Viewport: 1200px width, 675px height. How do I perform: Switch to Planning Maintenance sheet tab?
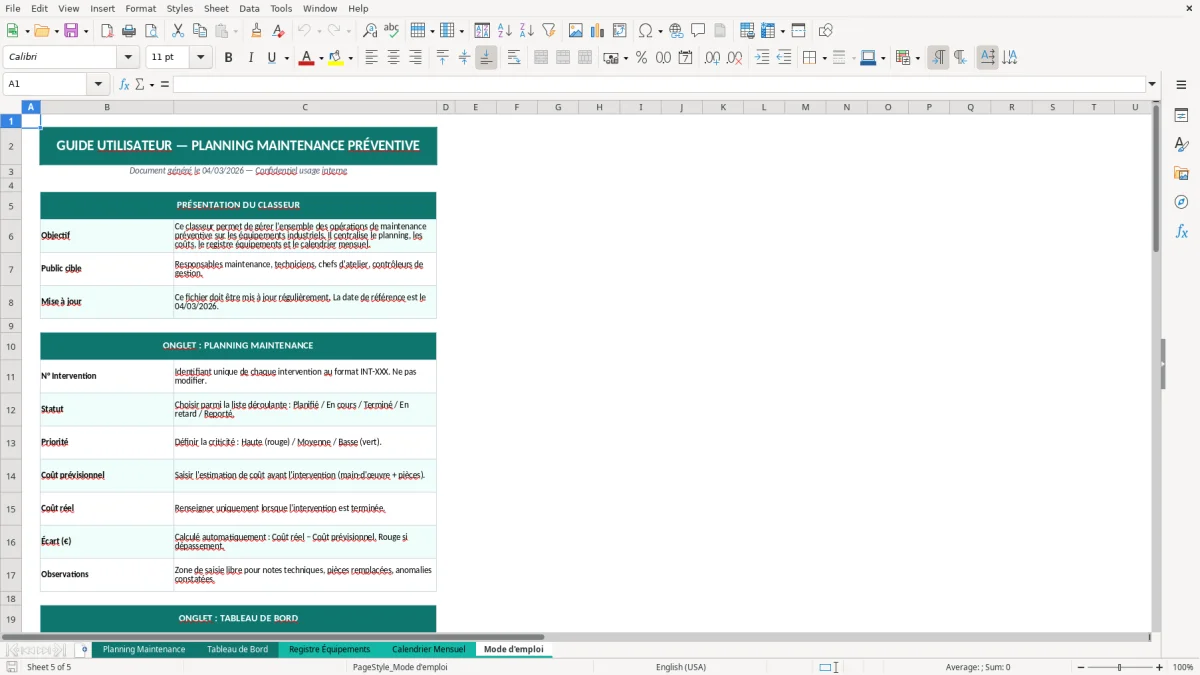[x=144, y=649]
